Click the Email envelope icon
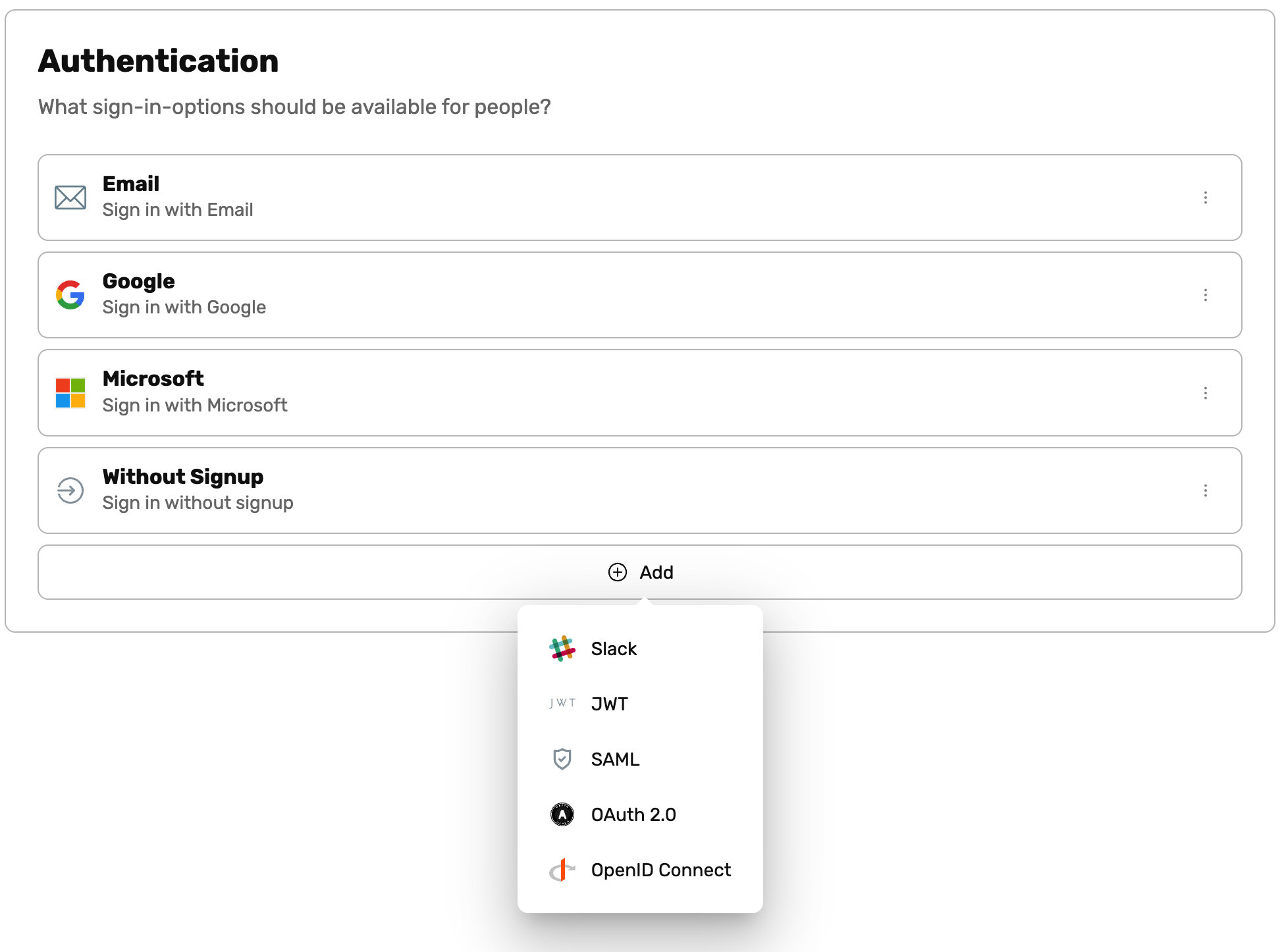Screen dimensions: 1284x952 click(x=70, y=197)
